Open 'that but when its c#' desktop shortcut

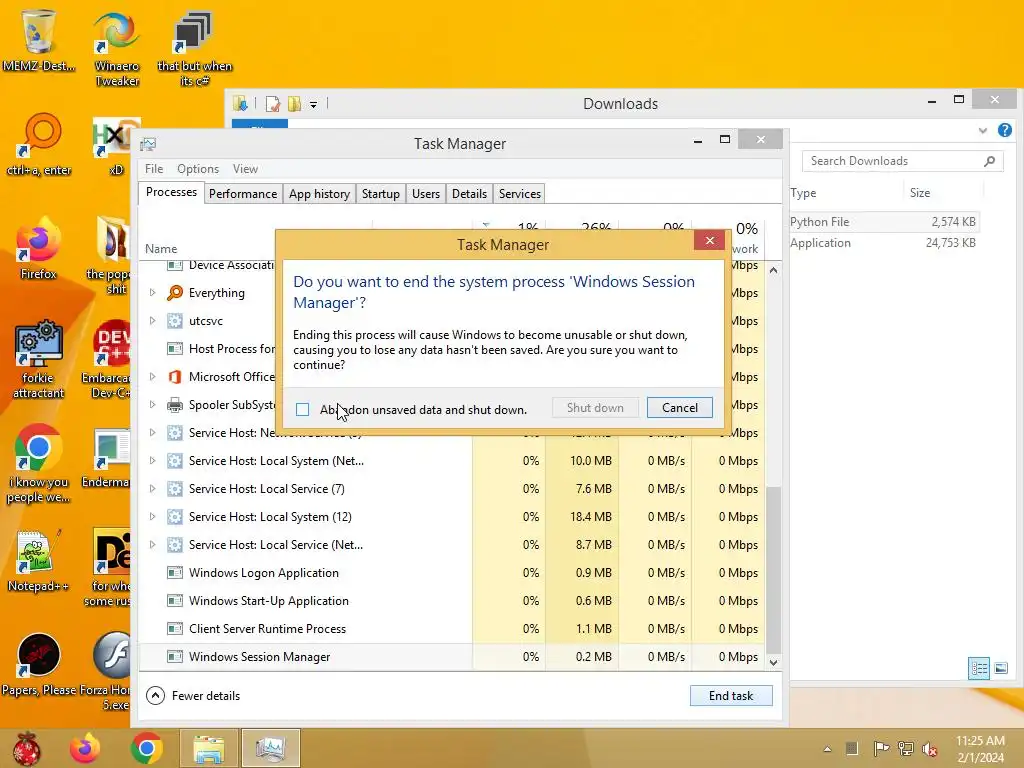195,47
